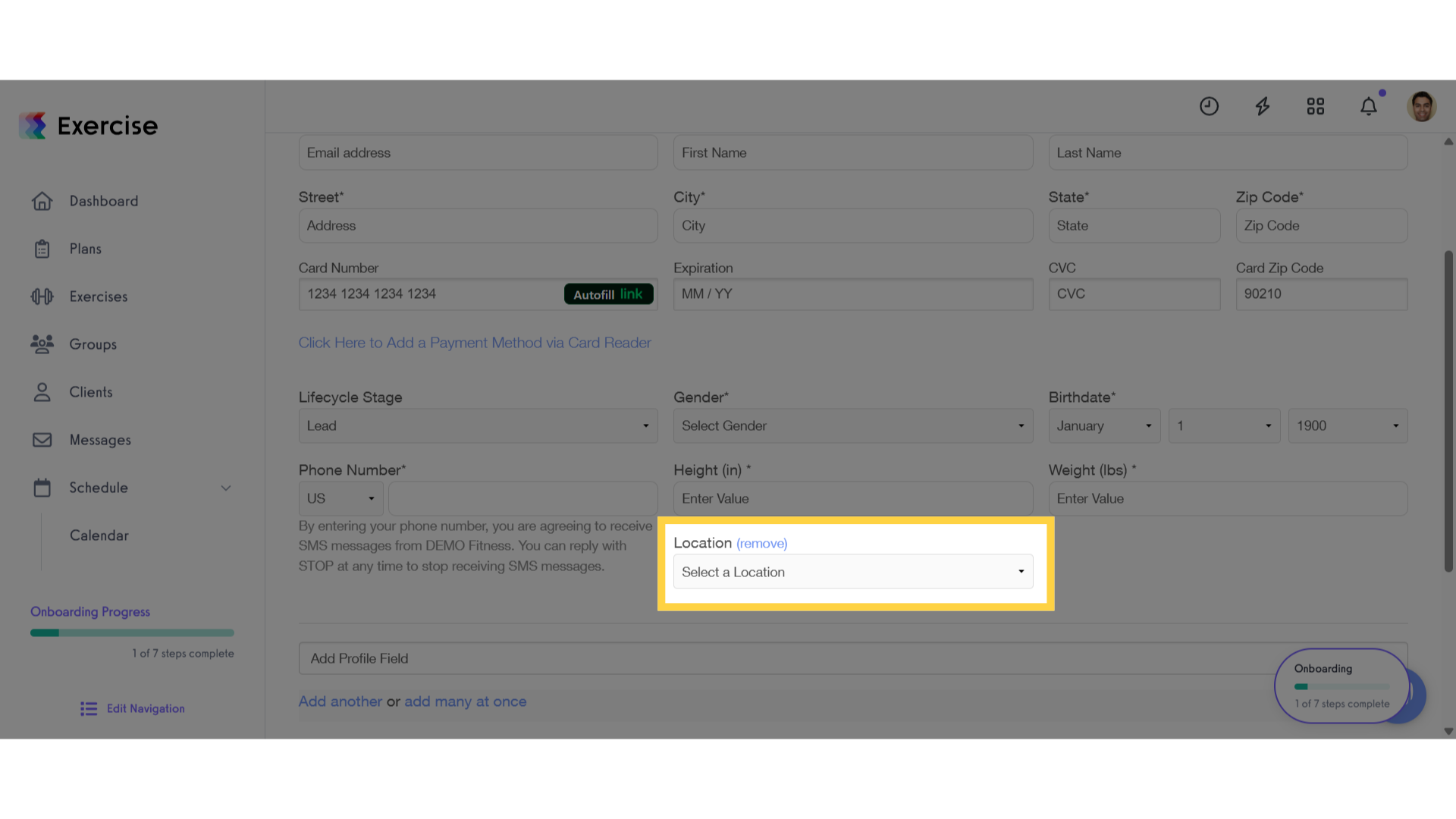The height and width of the screenshot is (819, 1456).
Task: Click Add a Payment Method via Card Reader
Action: (475, 343)
